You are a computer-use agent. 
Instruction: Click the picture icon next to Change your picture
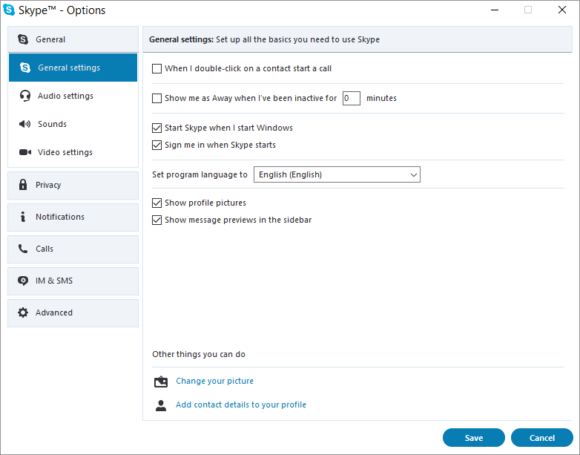point(161,381)
